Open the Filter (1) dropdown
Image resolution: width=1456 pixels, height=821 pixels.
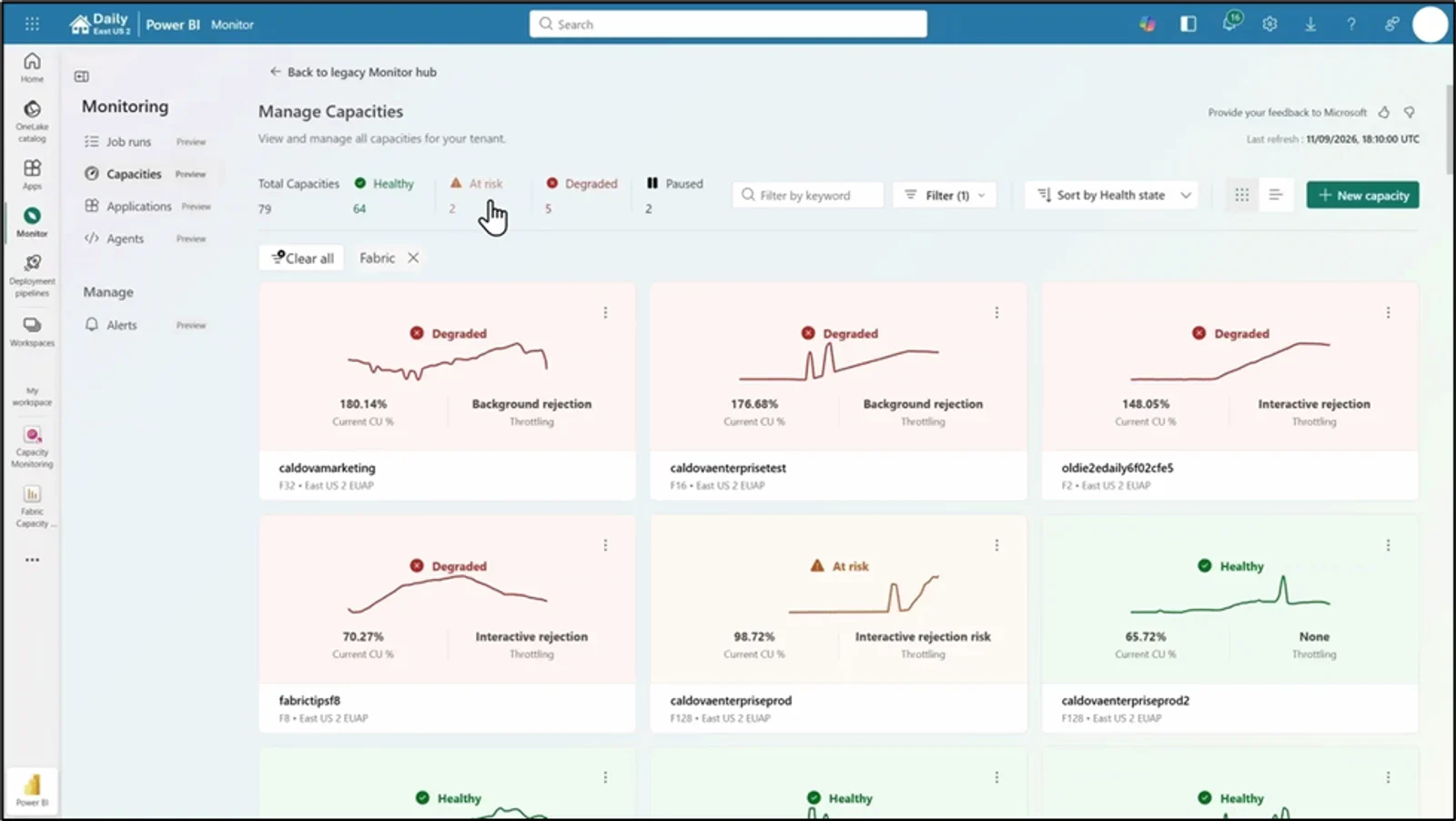945,195
